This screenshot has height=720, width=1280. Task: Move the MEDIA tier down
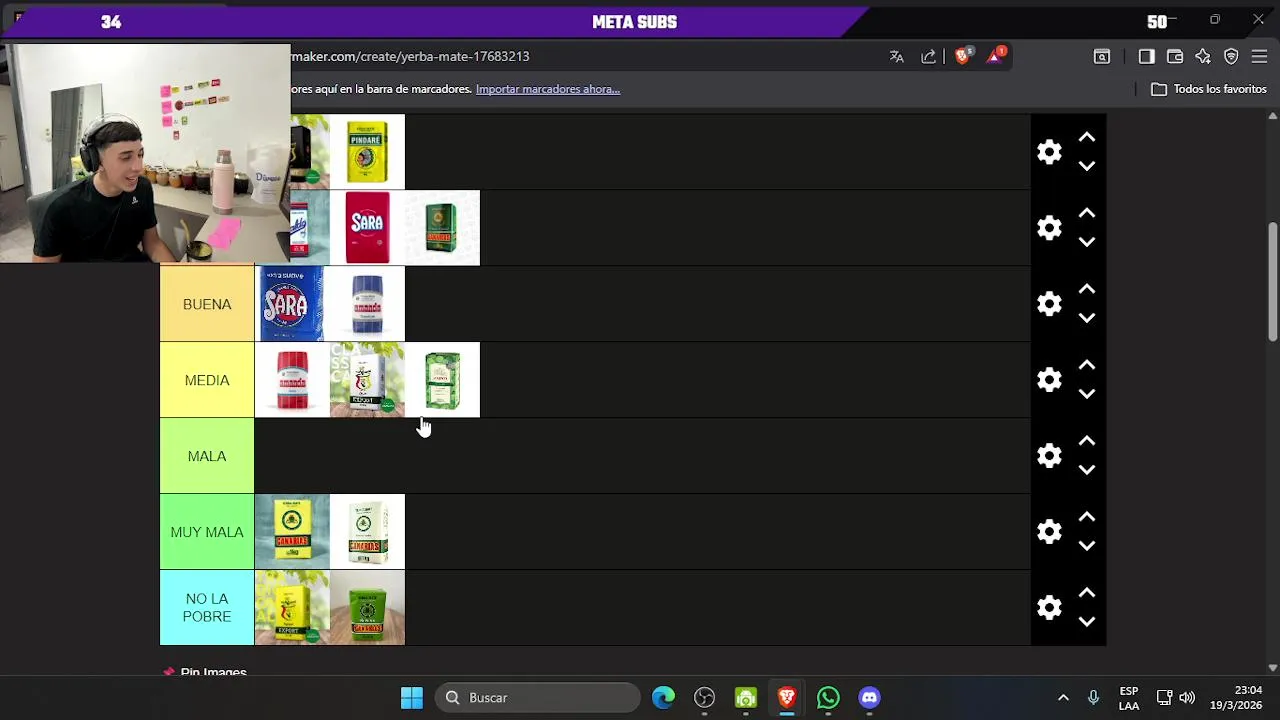tap(1087, 394)
